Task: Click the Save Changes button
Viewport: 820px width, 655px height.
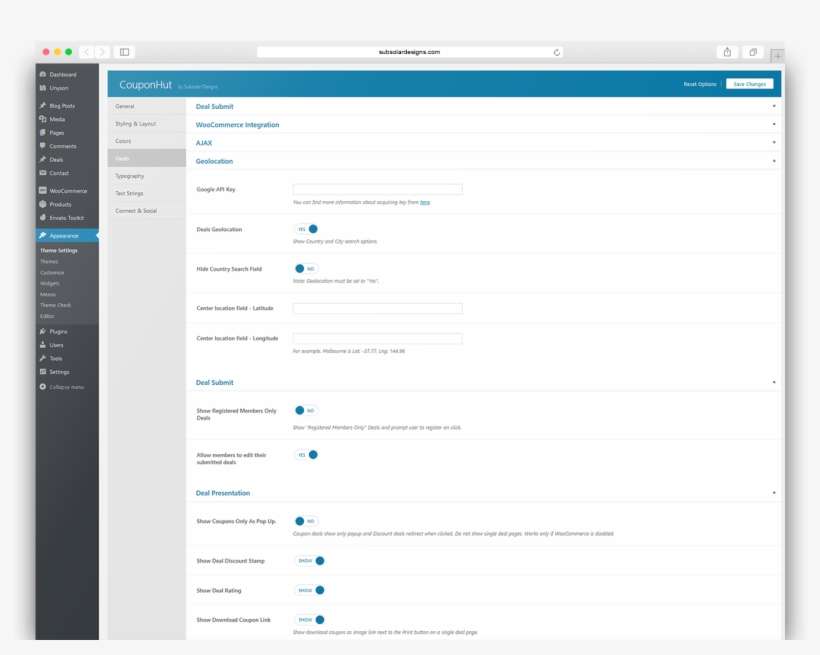Action: click(749, 84)
